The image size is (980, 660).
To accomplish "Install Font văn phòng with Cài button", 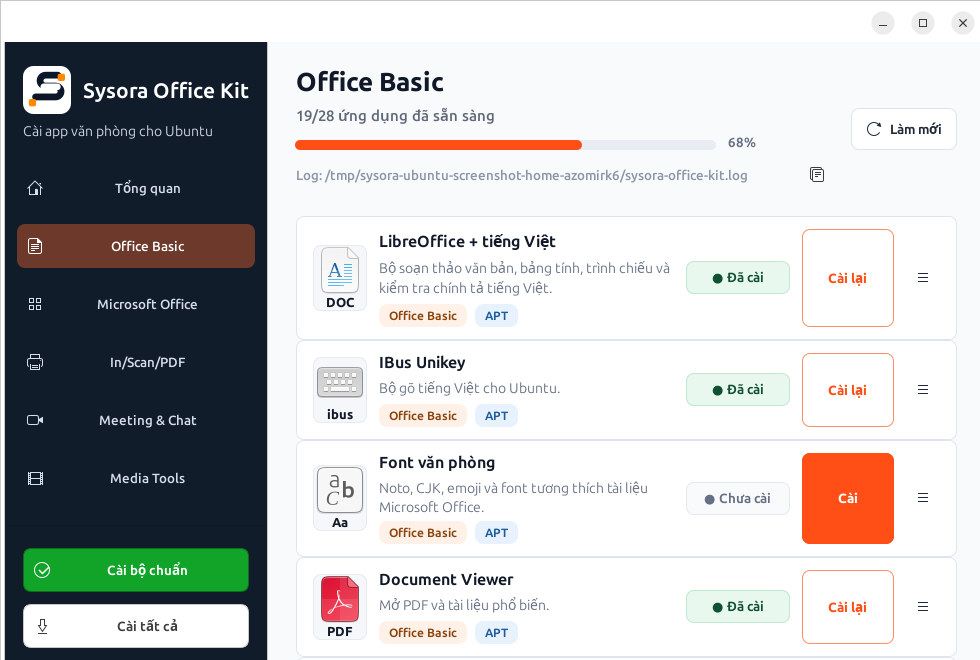I will [848, 498].
